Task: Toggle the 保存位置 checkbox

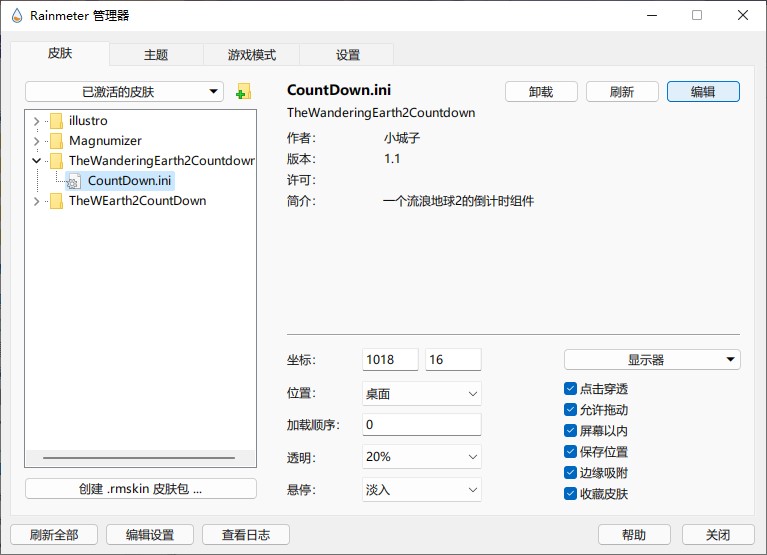Action: (570, 452)
